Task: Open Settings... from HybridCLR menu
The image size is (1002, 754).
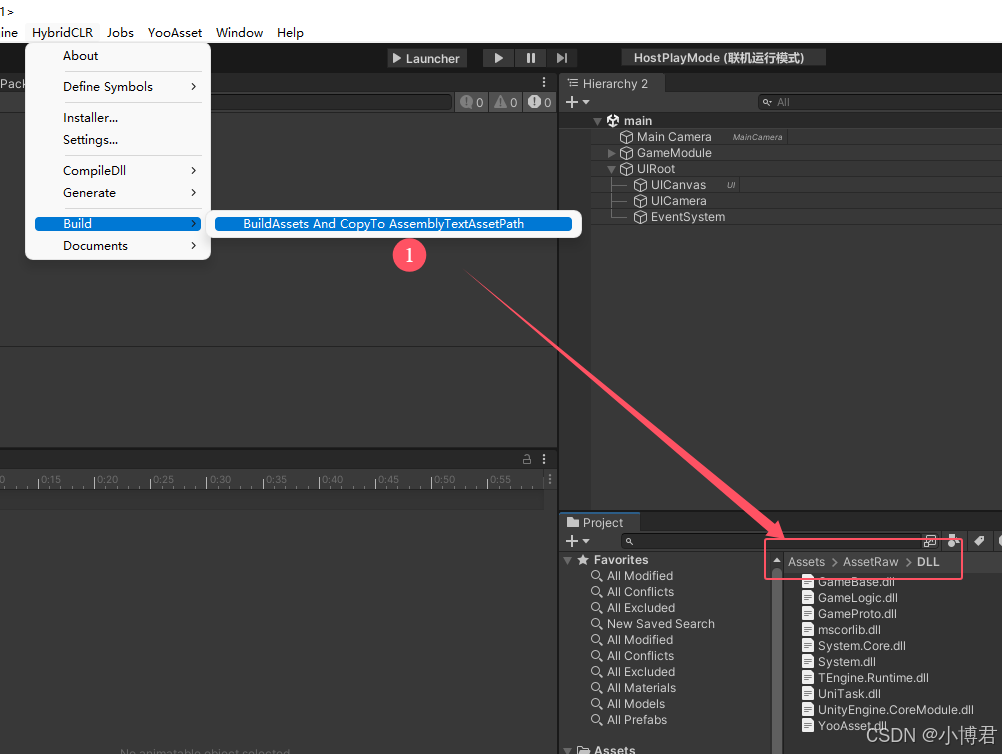Action: click(x=118, y=139)
